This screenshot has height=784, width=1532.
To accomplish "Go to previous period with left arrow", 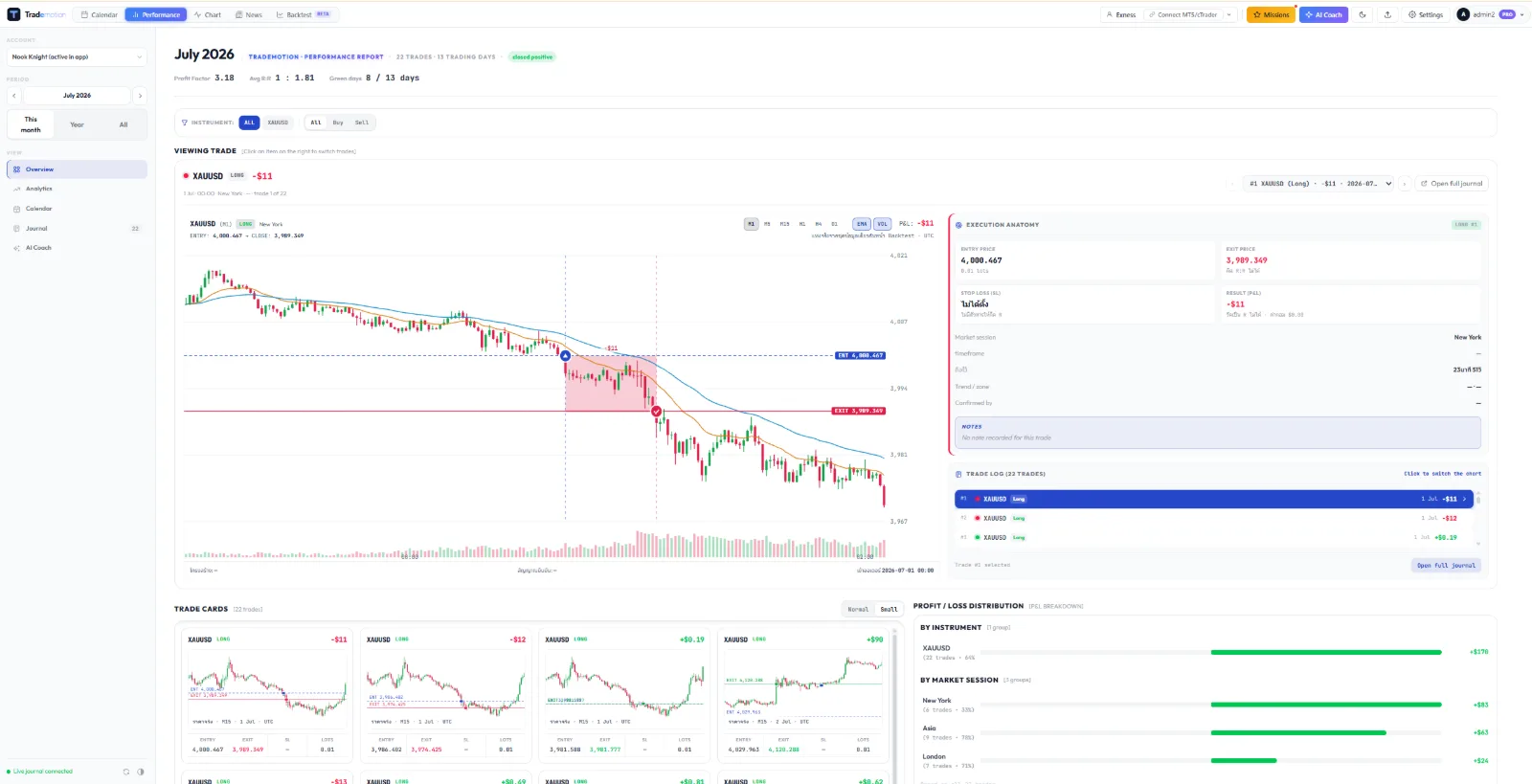I will [14, 96].
